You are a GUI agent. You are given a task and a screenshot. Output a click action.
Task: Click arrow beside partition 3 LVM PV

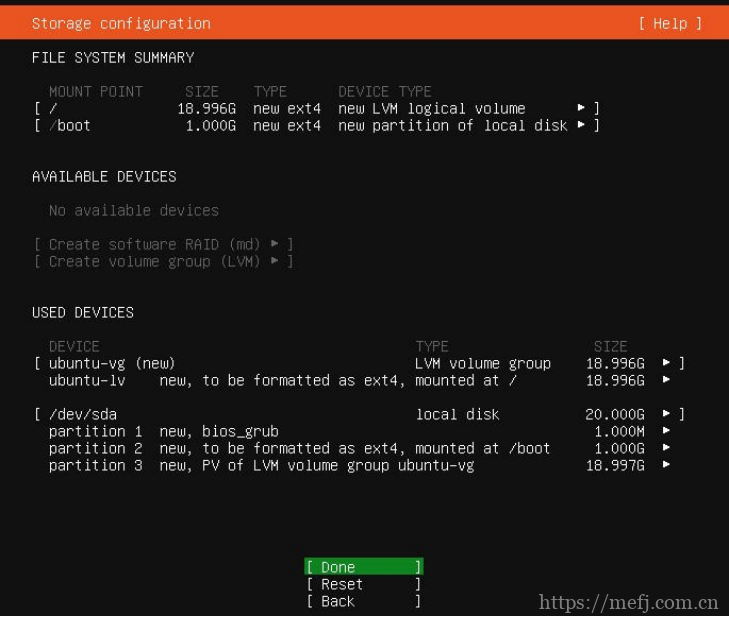tap(667, 465)
